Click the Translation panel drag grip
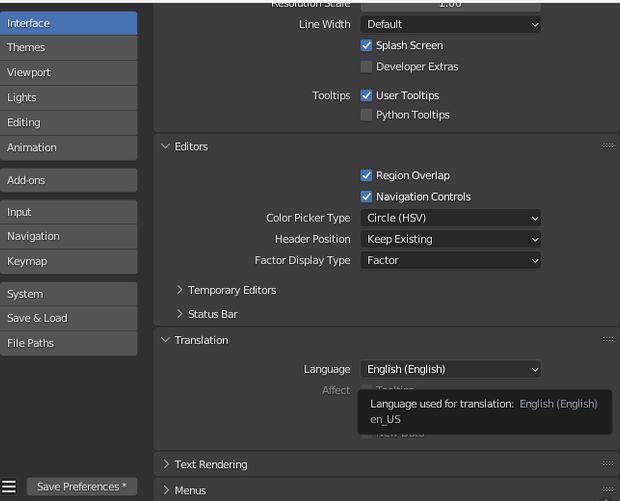 tap(607, 340)
